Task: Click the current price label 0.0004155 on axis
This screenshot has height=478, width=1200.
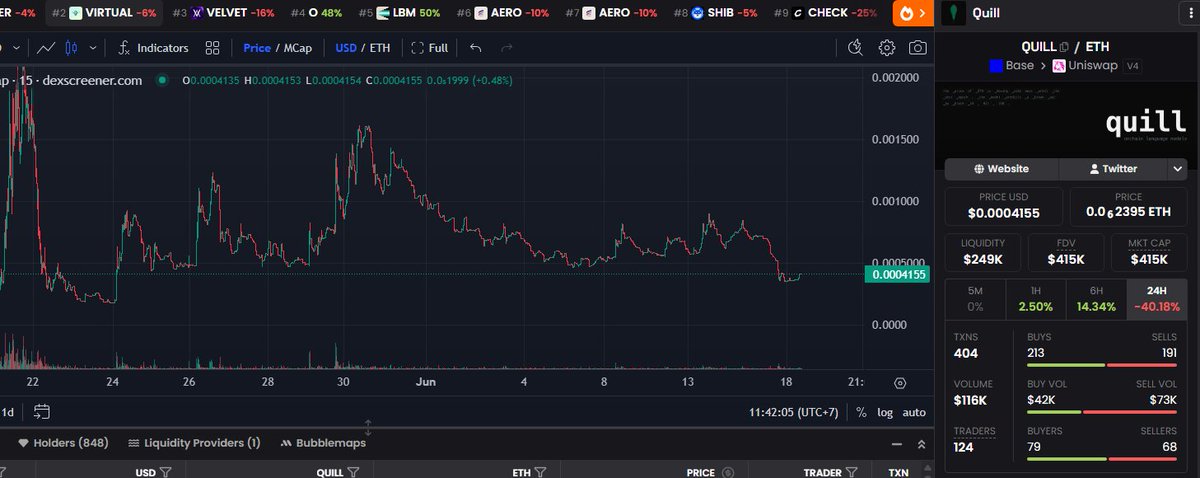Action: tap(897, 274)
